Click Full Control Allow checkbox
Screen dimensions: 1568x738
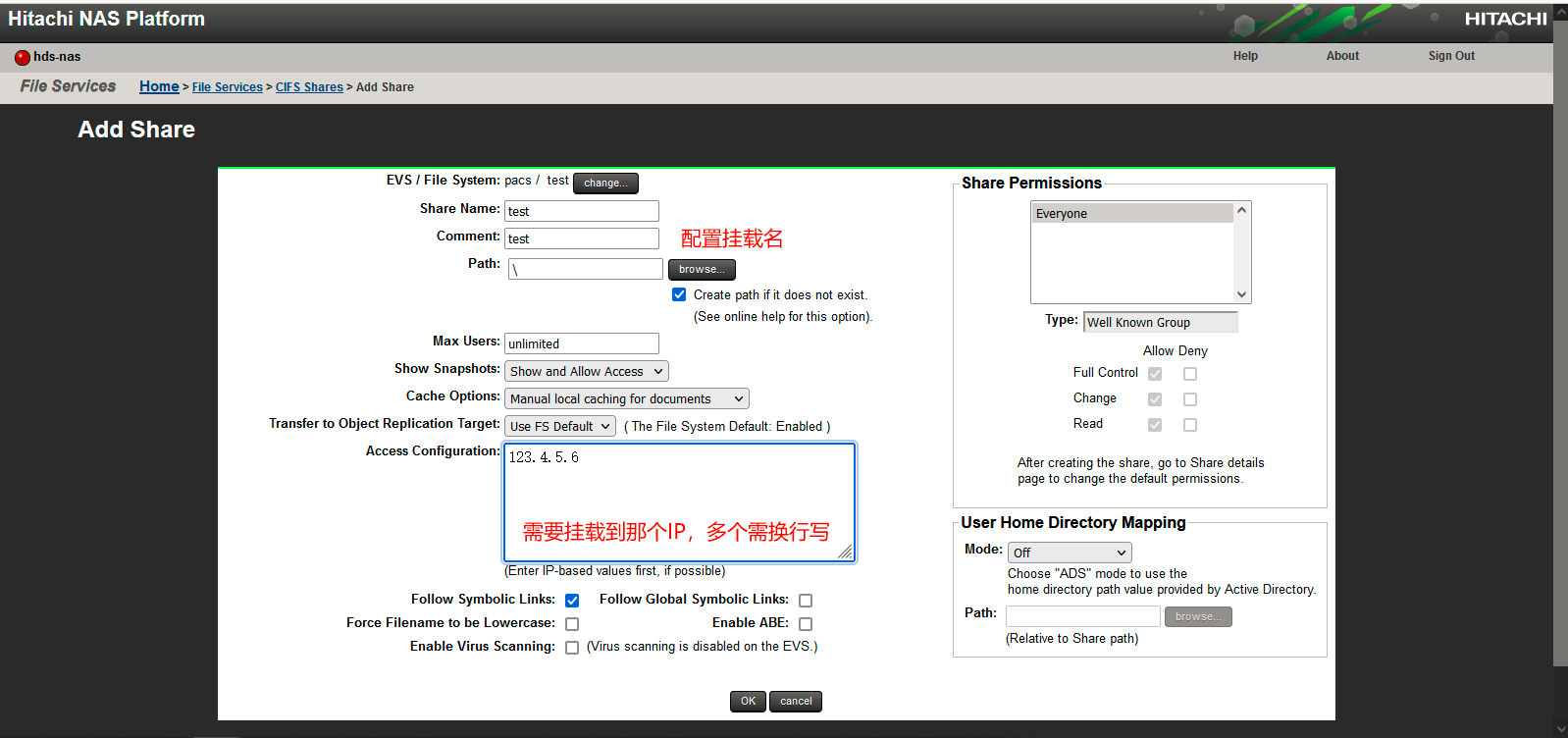tap(1155, 374)
